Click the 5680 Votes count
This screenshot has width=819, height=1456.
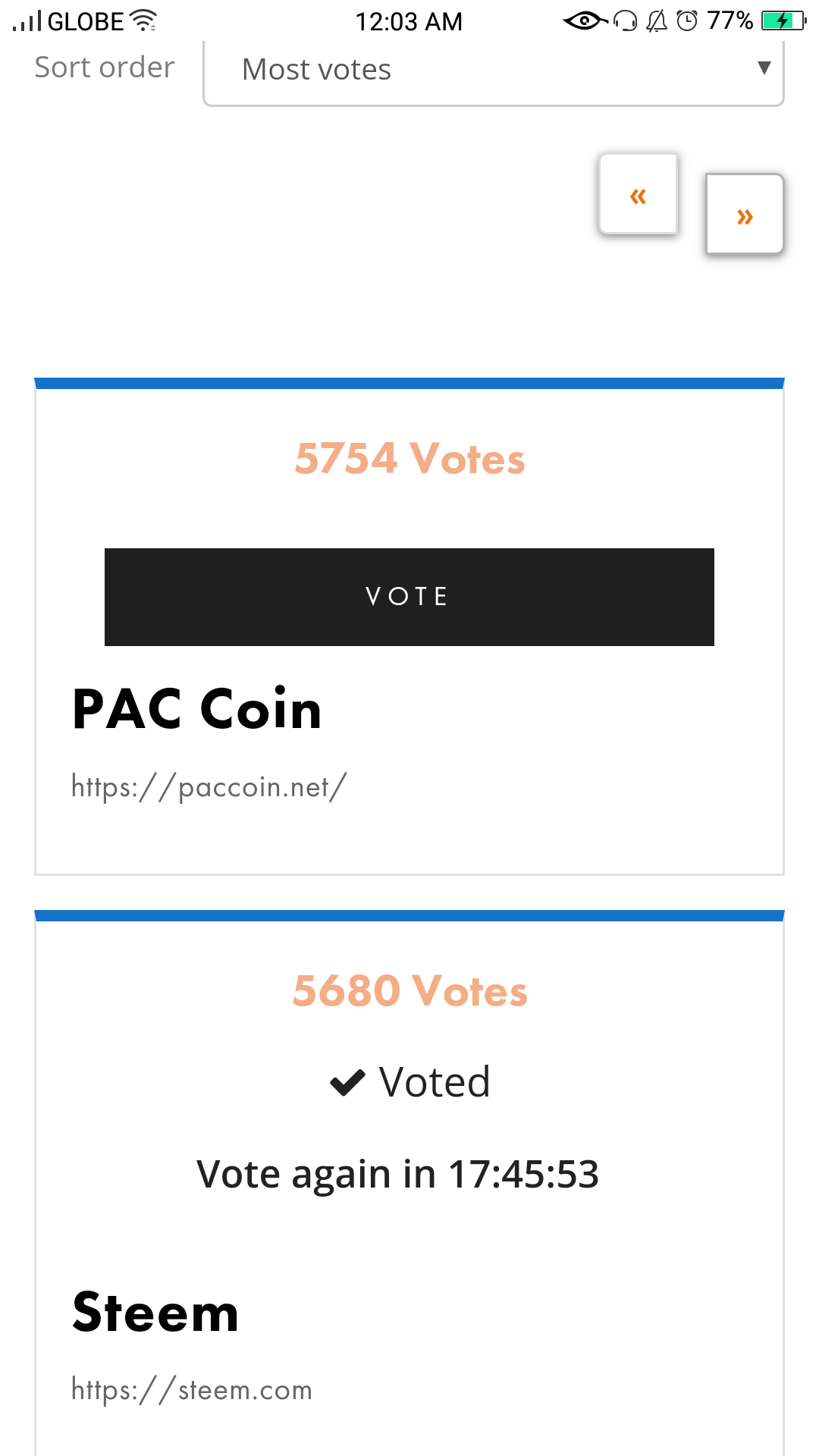click(x=409, y=991)
